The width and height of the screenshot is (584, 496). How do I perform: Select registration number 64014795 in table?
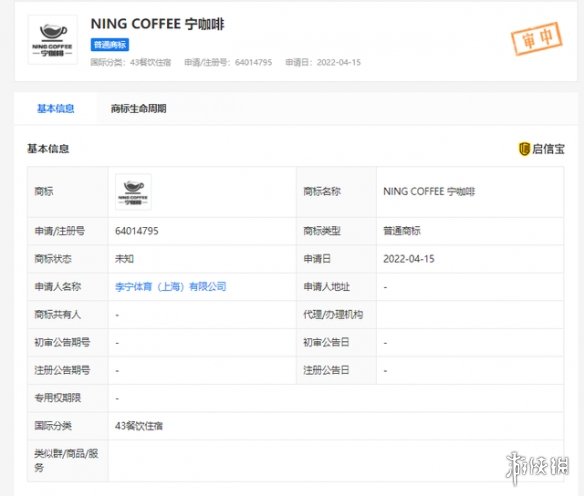[x=137, y=231]
